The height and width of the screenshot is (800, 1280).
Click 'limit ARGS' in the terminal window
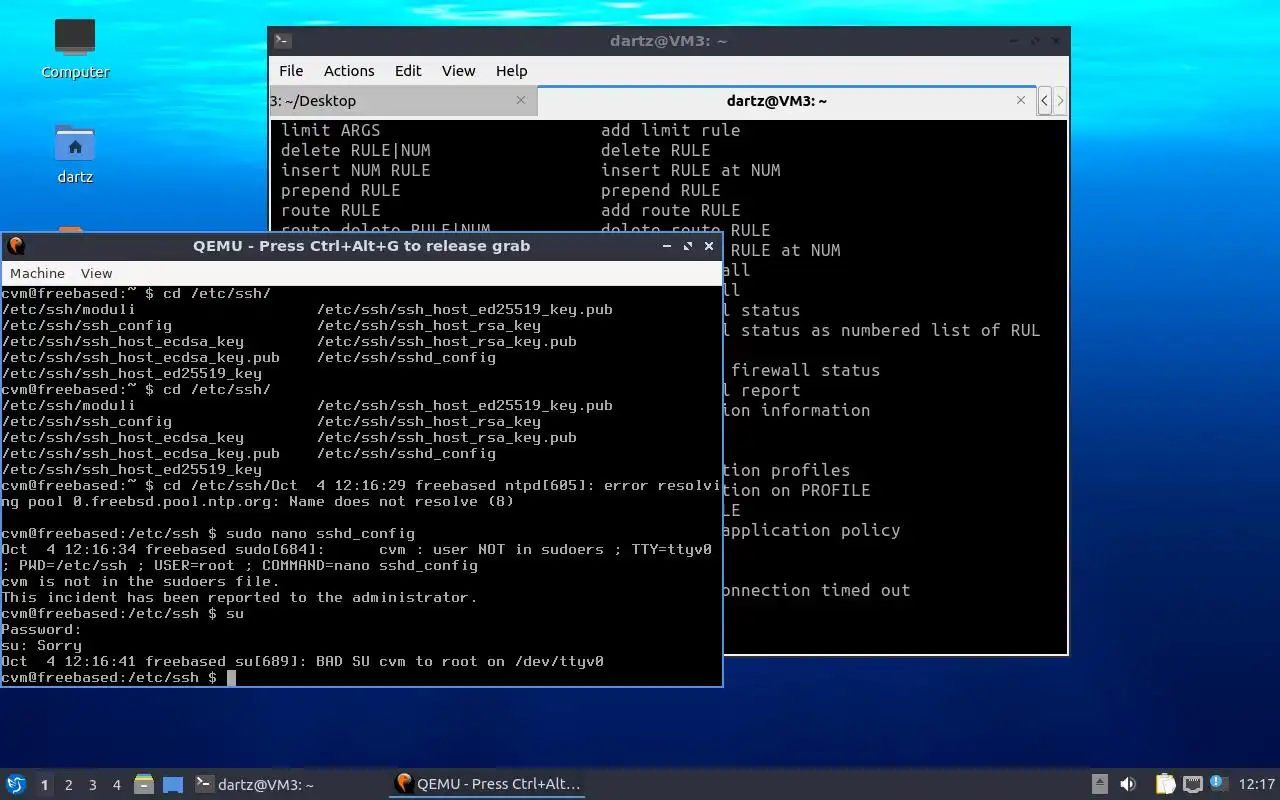coord(331,130)
